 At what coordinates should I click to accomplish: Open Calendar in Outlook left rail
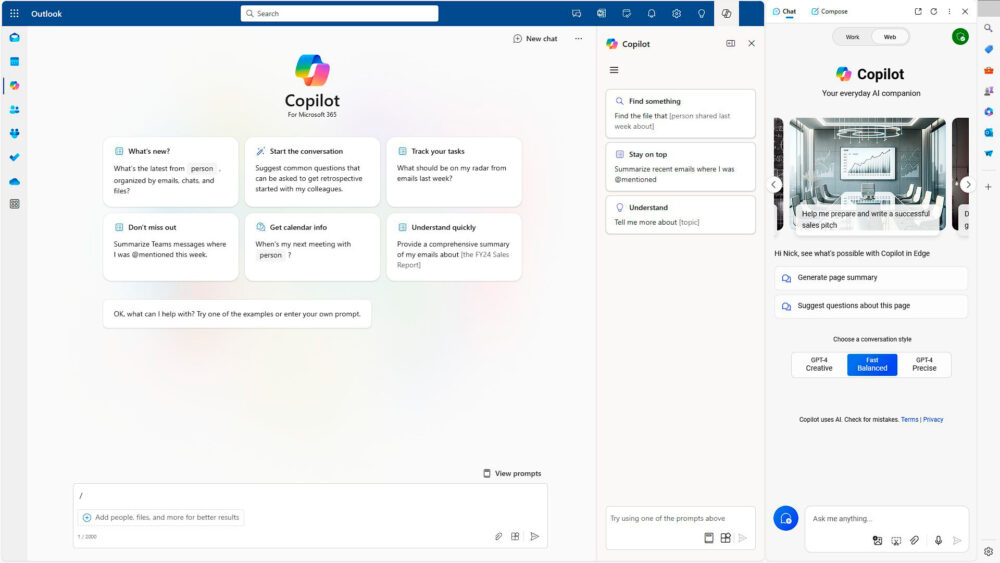(15, 62)
